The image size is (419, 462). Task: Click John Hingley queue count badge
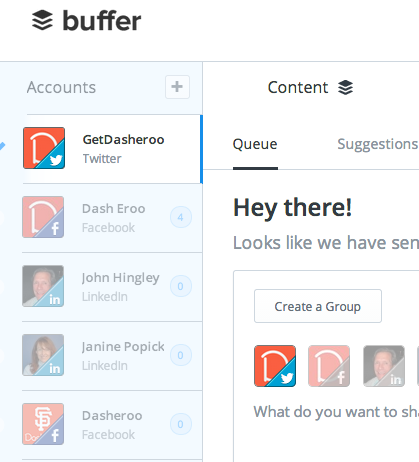181,286
